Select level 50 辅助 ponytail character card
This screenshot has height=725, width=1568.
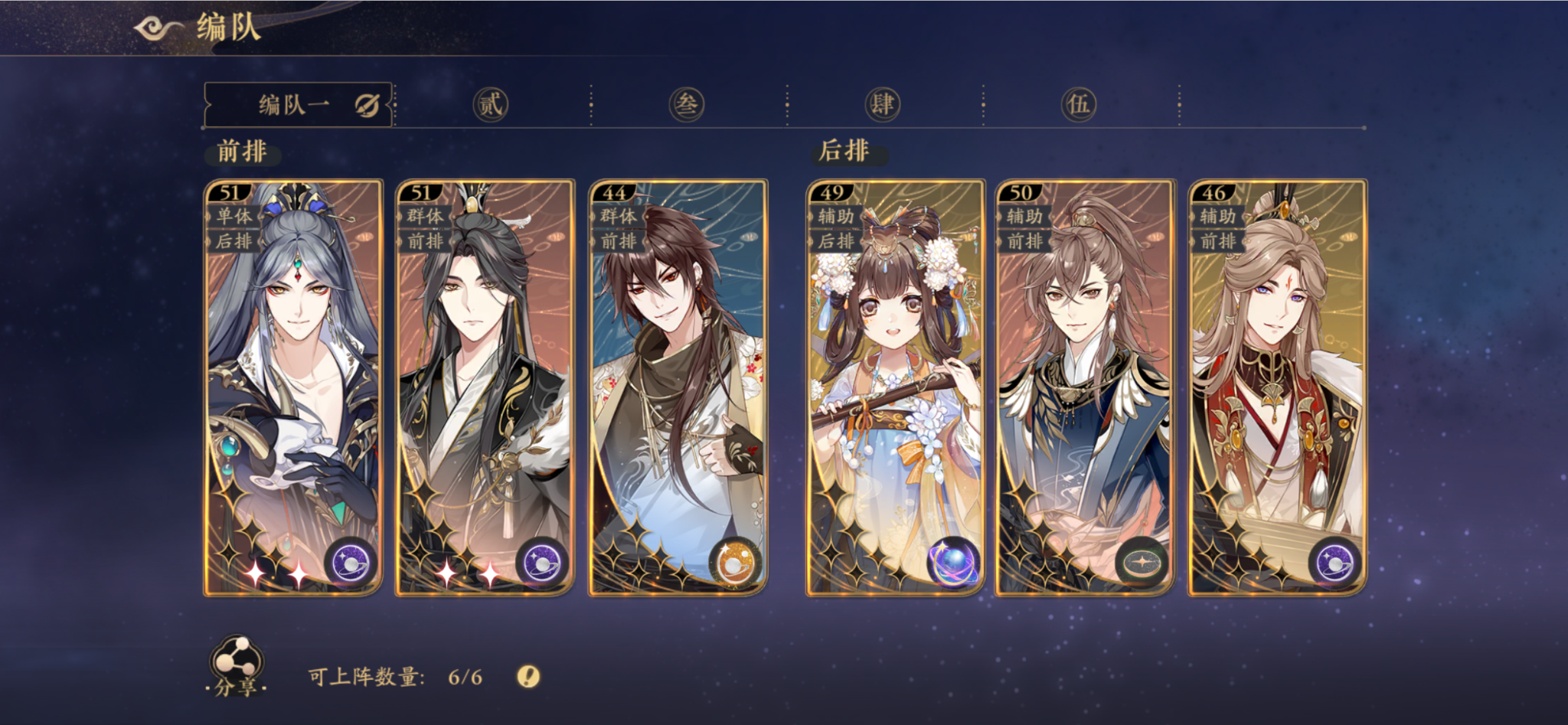[1085, 387]
